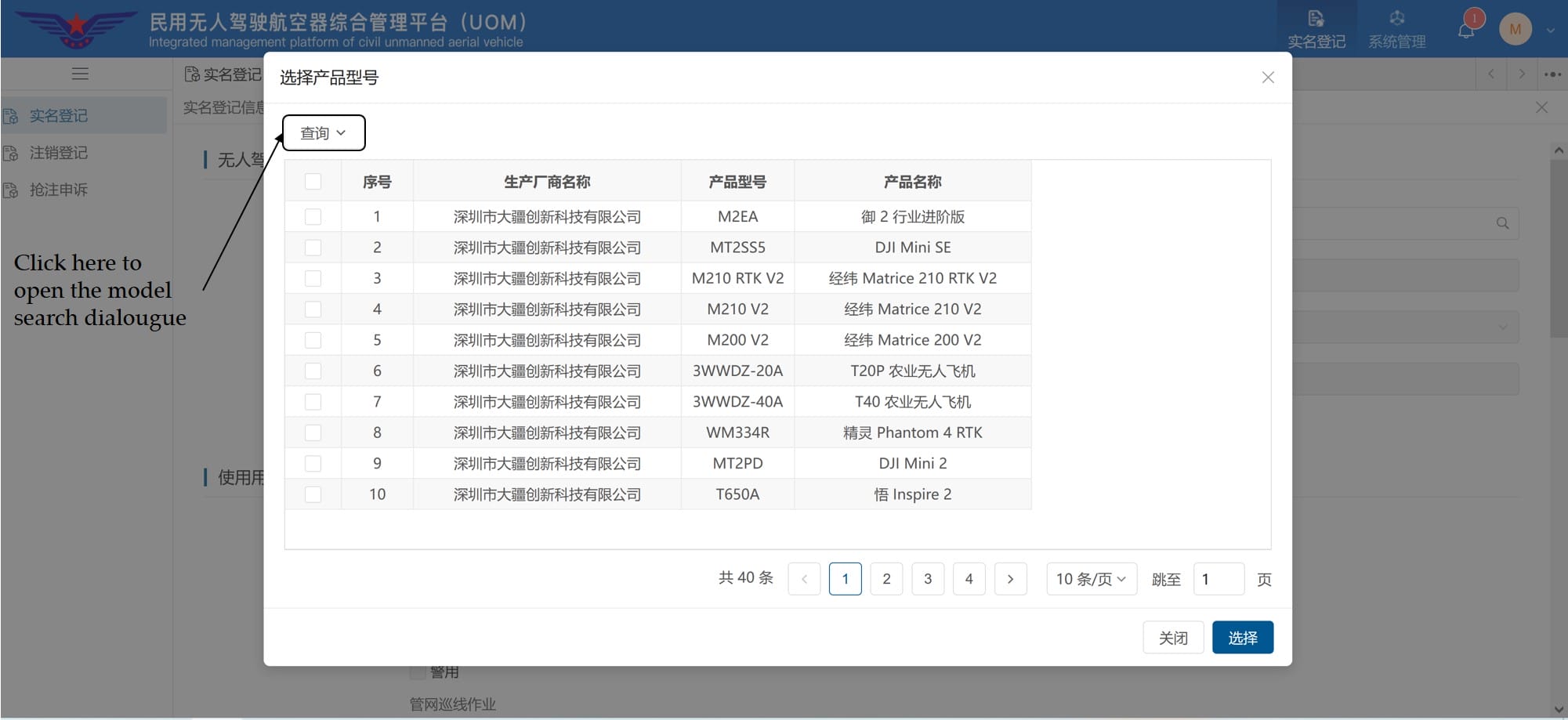Toggle the sidebar hamburger menu

(80, 74)
